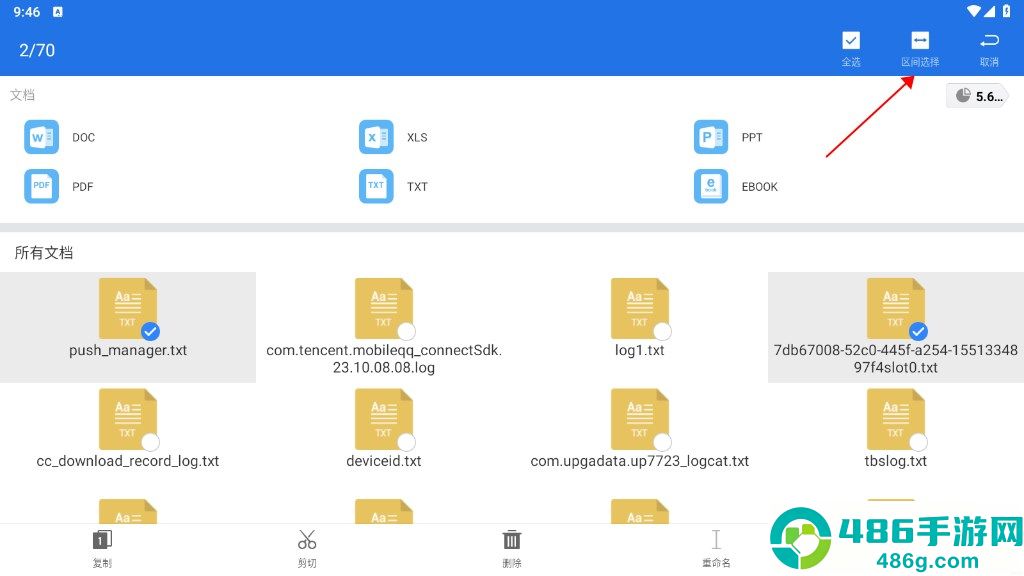Uncheck the 7db67008 slot0.txt selection circle
This screenshot has height=576, width=1024.
click(918, 332)
